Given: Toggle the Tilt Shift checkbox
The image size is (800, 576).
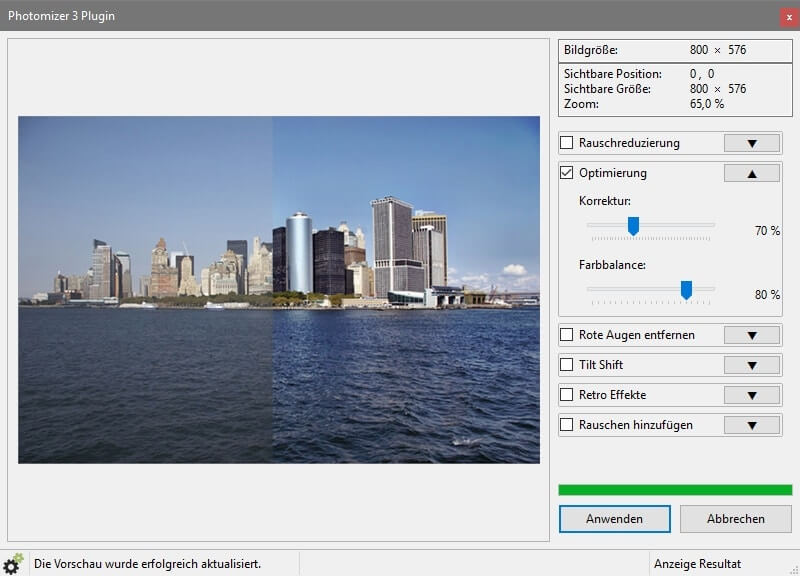Looking at the screenshot, I should click(x=567, y=365).
